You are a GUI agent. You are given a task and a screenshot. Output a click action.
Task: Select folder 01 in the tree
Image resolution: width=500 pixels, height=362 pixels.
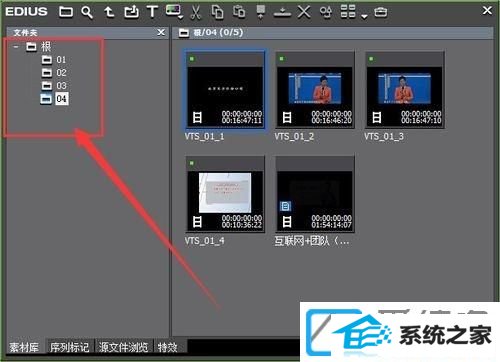coord(61,60)
